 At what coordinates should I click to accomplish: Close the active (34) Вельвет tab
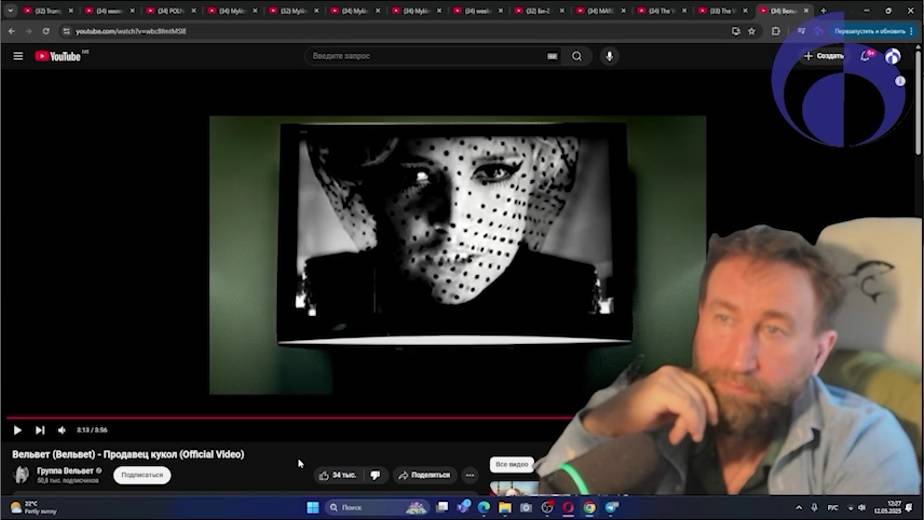tap(806, 11)
